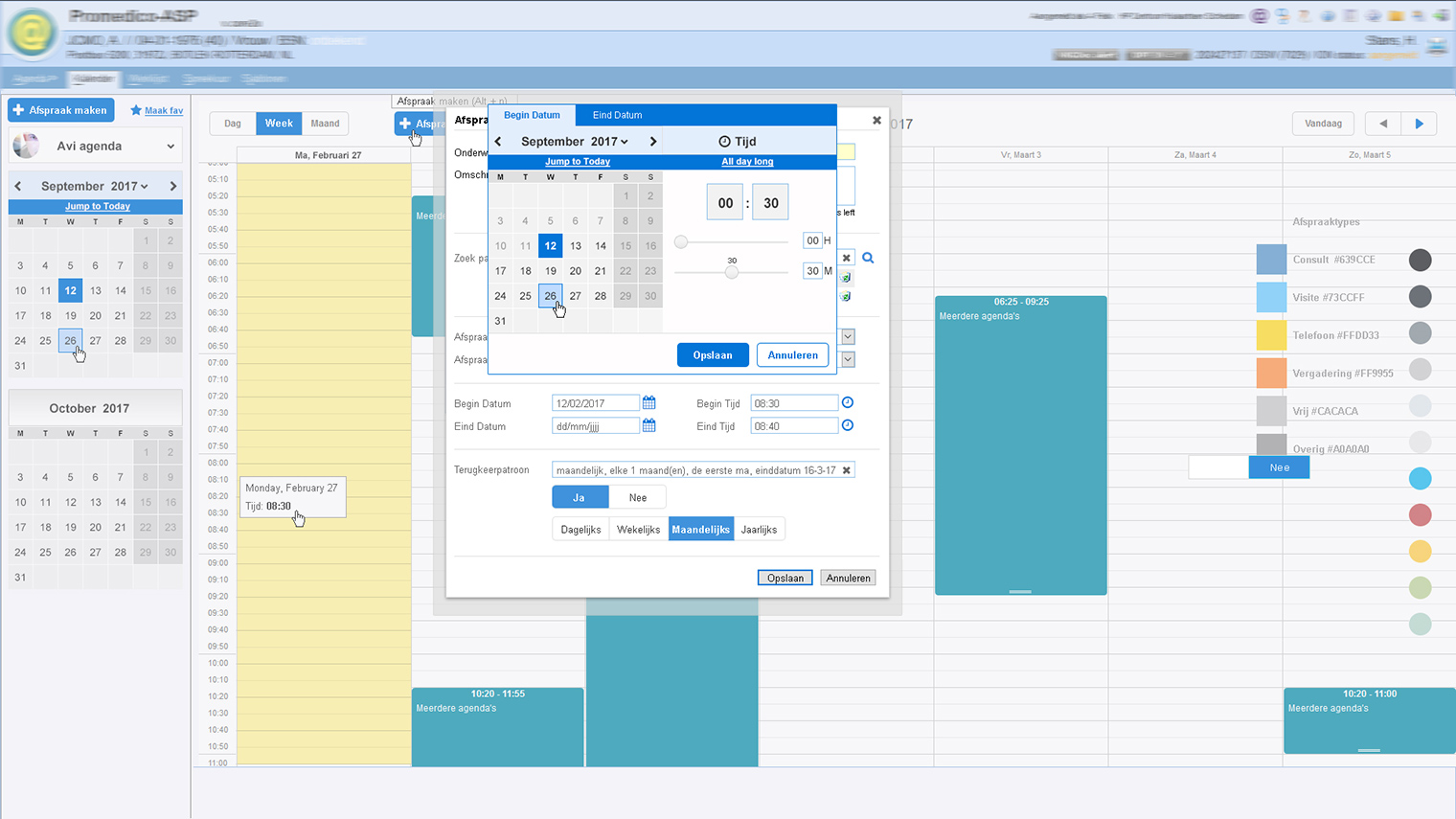Click Opslaan in the date picker popup
This screenshot has width=1456, height=819.
tap(712, 355)
